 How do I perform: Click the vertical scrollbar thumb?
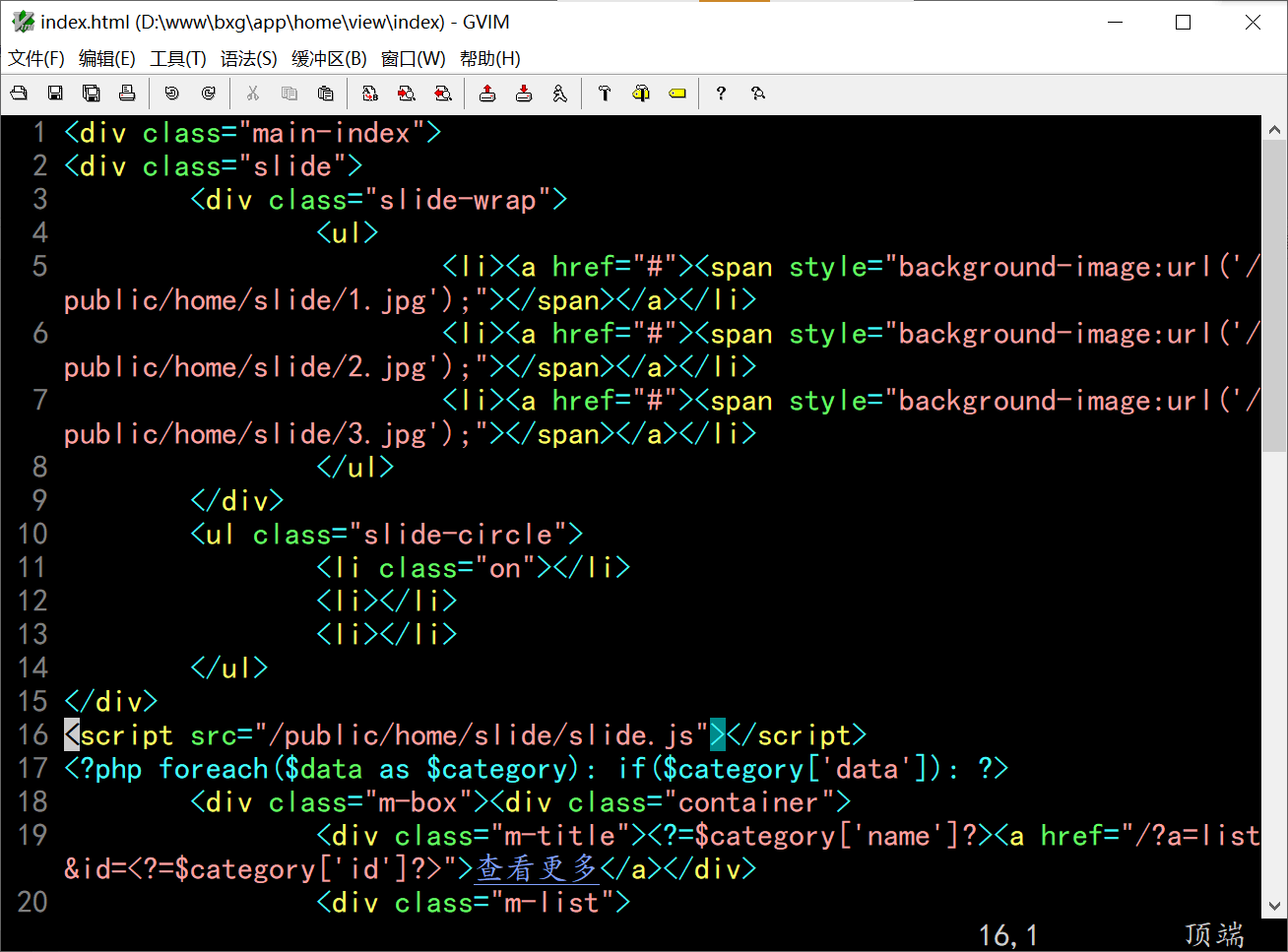coord(1274,295)
